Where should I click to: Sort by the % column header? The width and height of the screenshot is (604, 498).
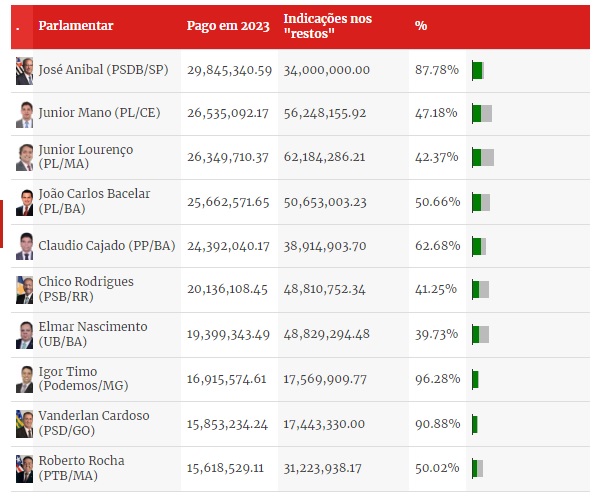pyautogui.click(x=421, y=25)
